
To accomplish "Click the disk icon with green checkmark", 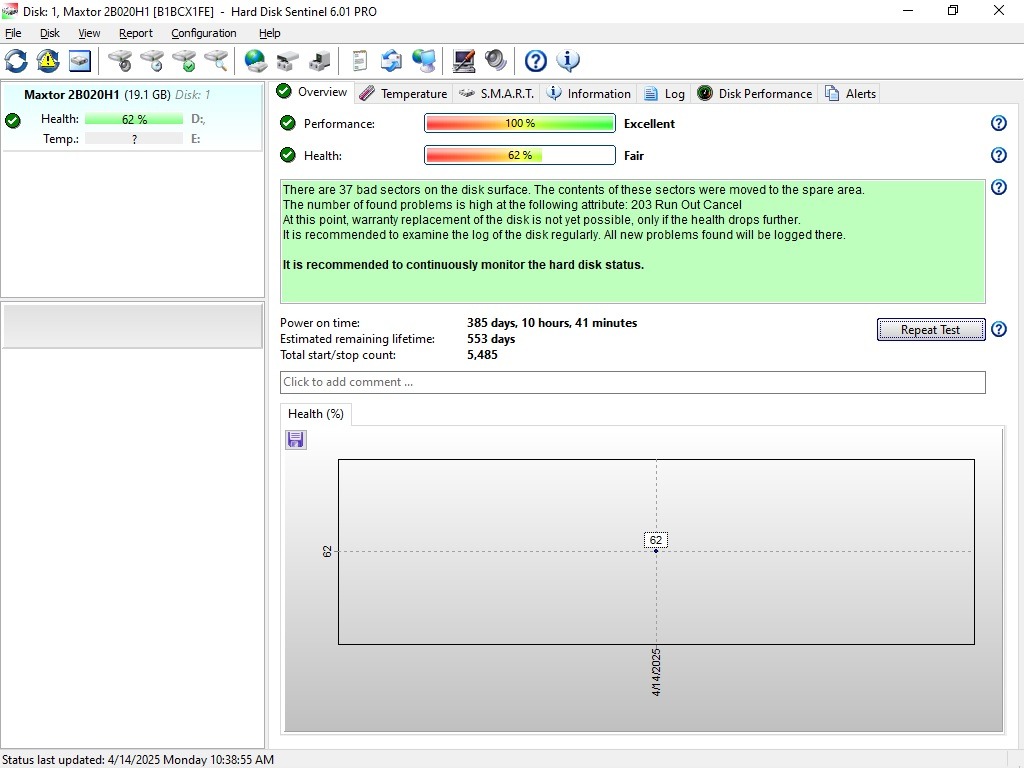I will point(184,61).
